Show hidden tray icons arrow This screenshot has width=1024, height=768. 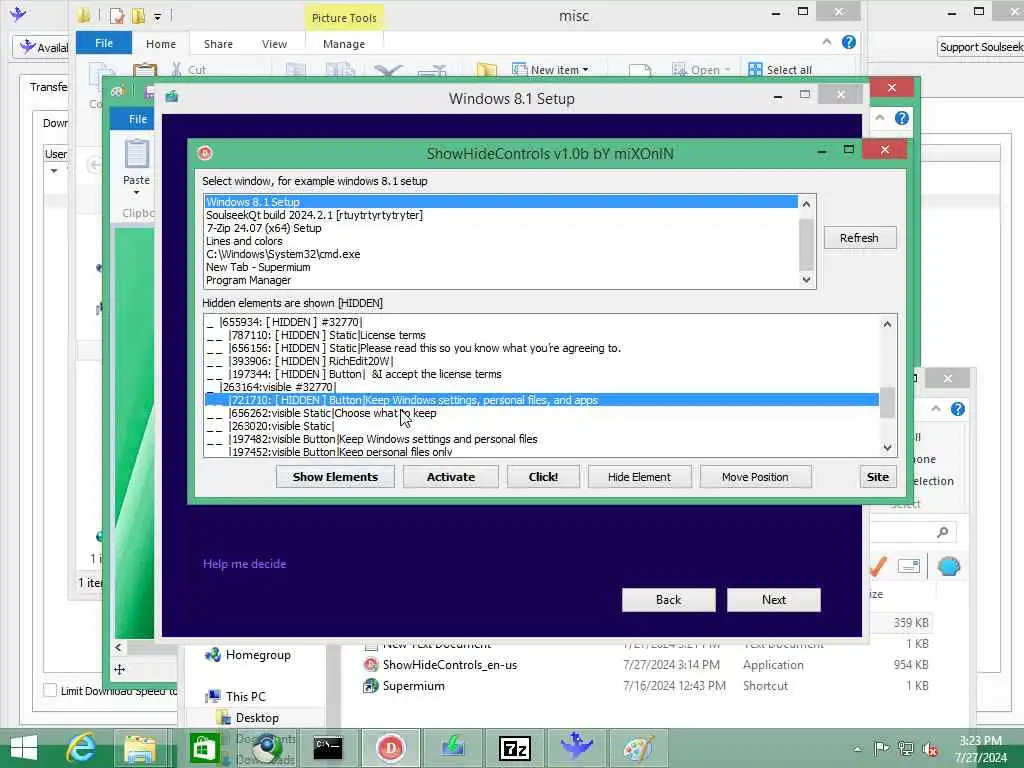[857, 749]
